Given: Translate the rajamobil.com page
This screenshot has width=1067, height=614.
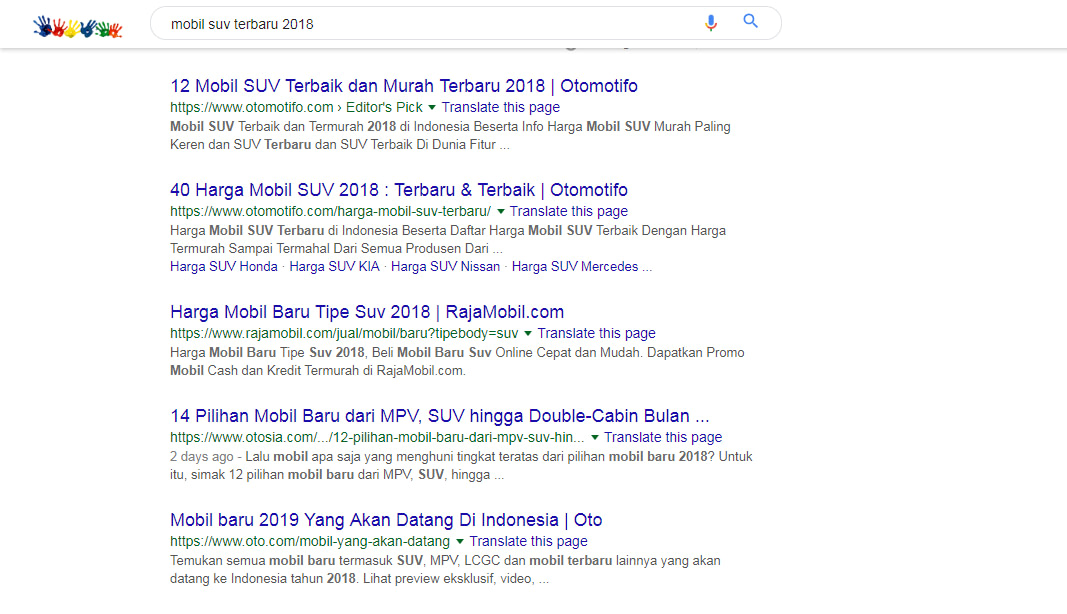Looking at the screenshot, I should [596, 333].
